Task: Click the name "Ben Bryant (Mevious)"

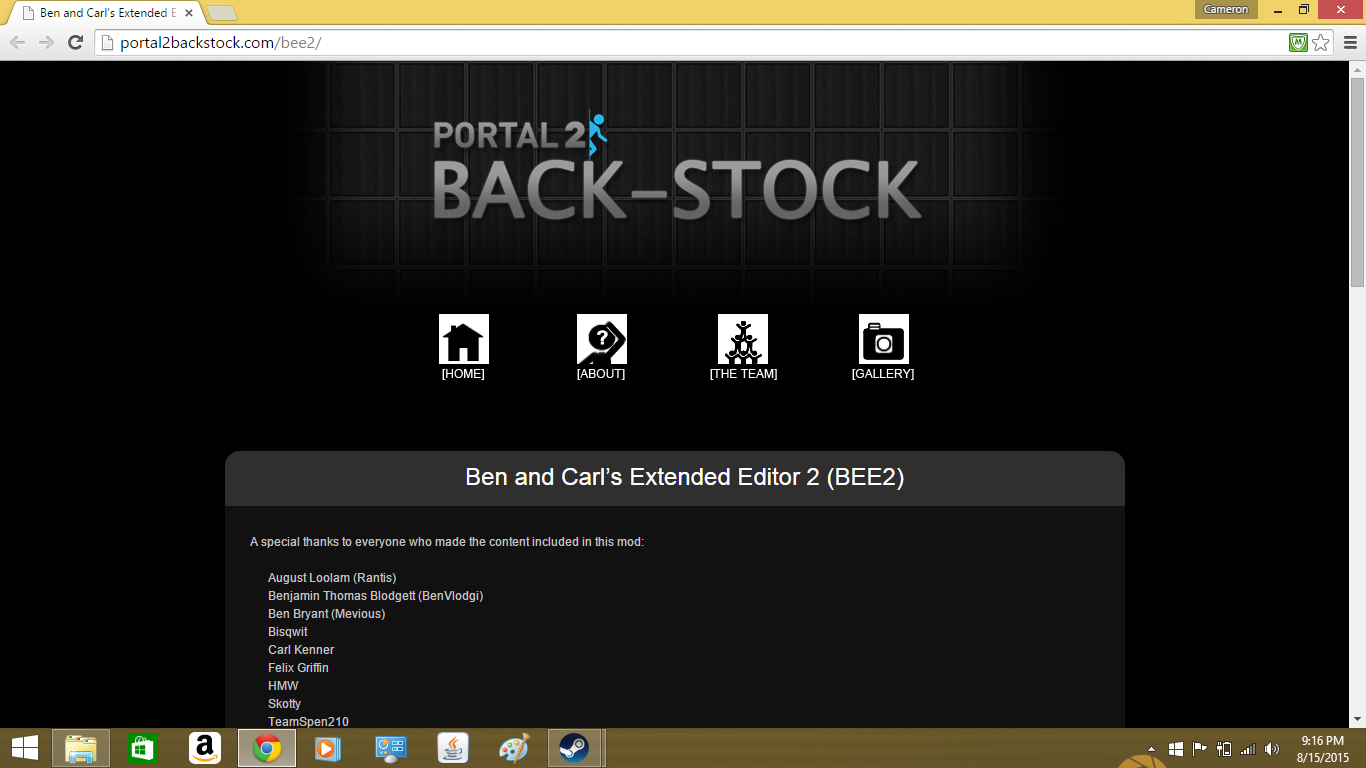Action: click(x=326, y=614)
